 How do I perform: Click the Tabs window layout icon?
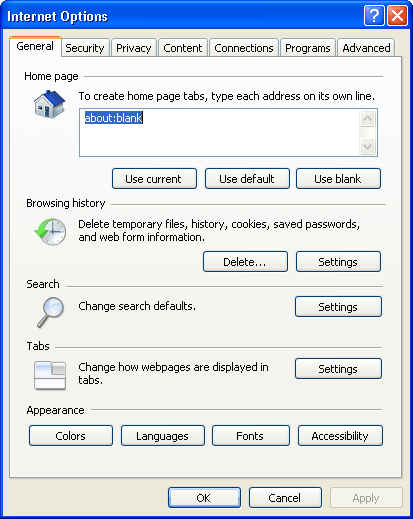pos(50,375)
